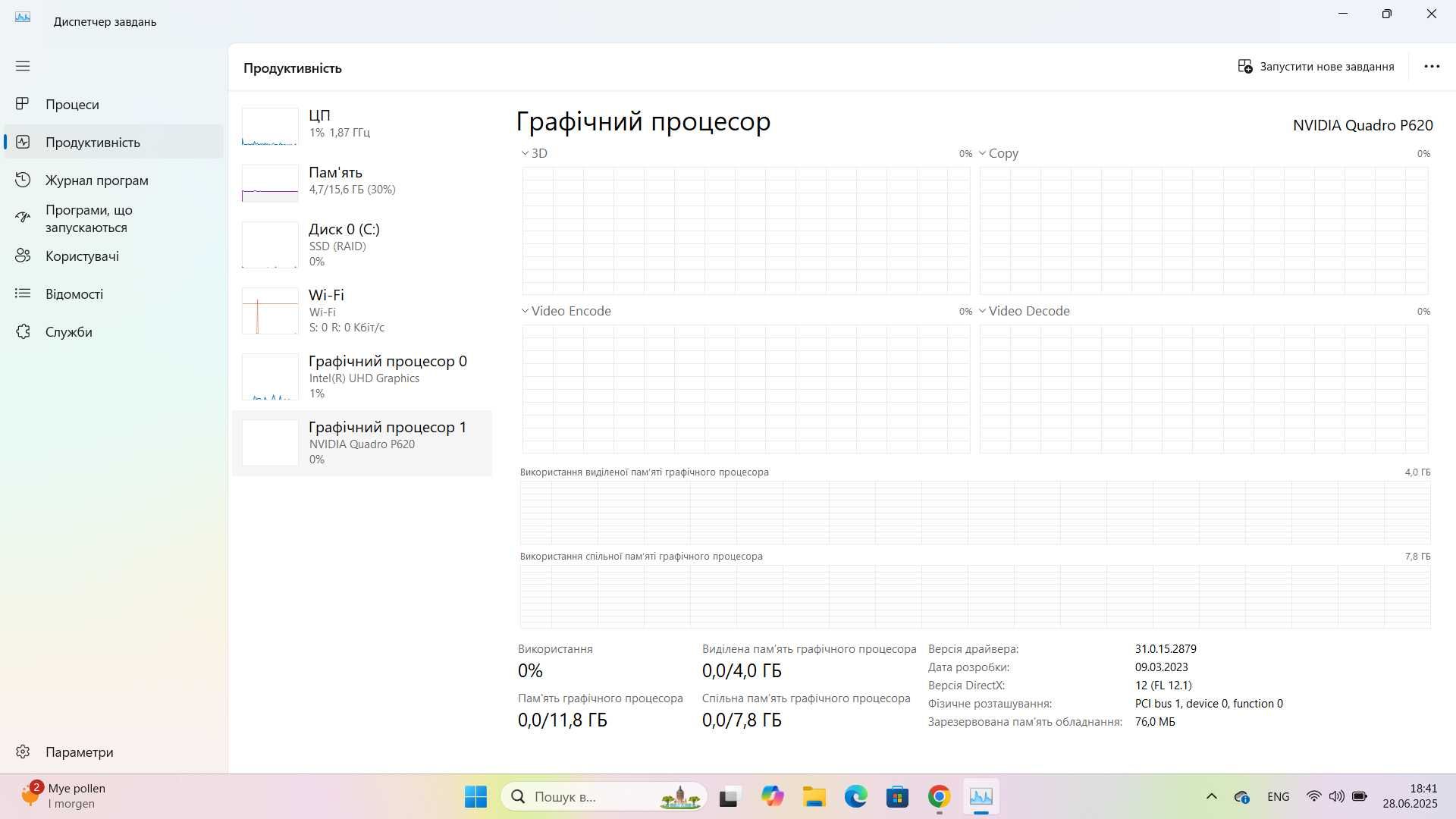Viewport: 1456px width, 819px height.
Task: Toggle the hamburger navigation menu
Action: tap(23, 66)
